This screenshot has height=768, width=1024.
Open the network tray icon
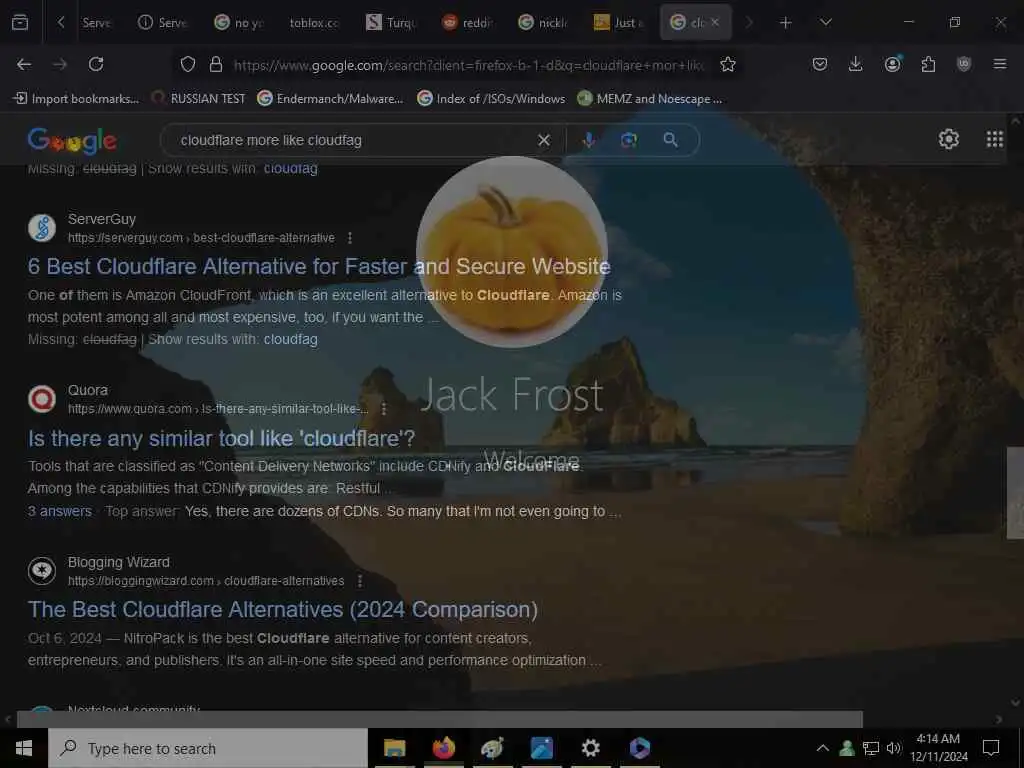(x=871, y=748)
